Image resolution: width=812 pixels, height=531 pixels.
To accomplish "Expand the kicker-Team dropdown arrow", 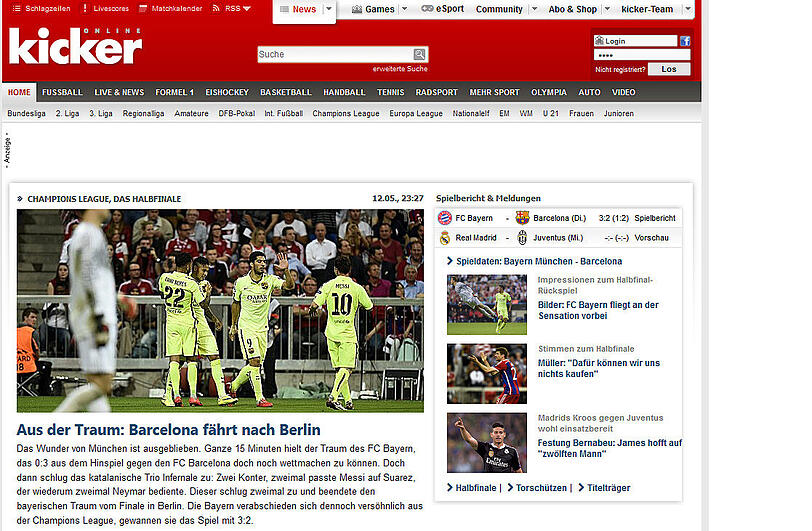I will pos(688,9).
